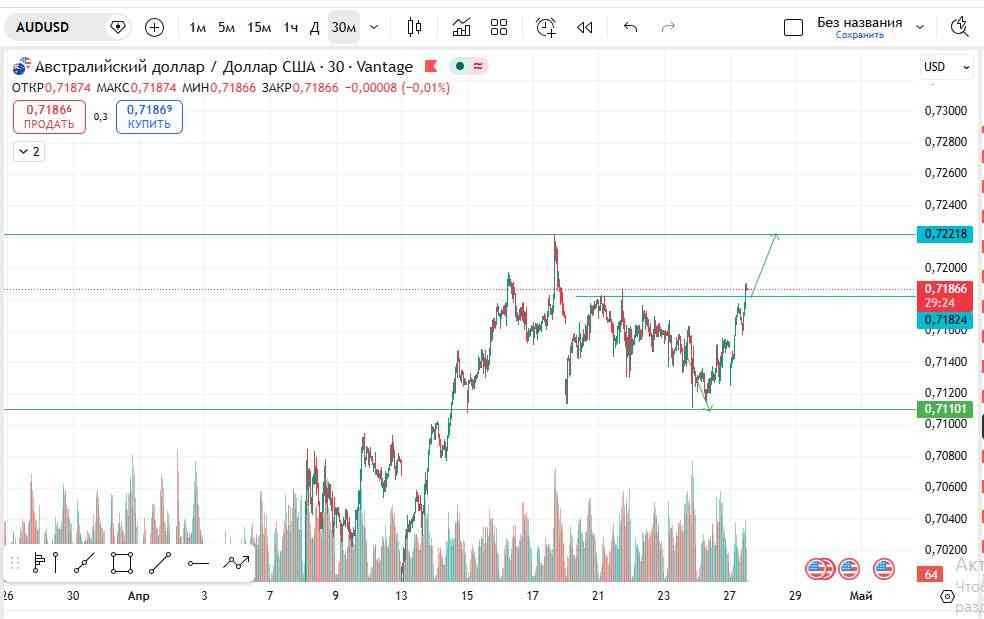Image resolution: width=984 pixels, height=619 pixels.
Task: Click the red 64 badge
Action: click(x=931, y=574)
